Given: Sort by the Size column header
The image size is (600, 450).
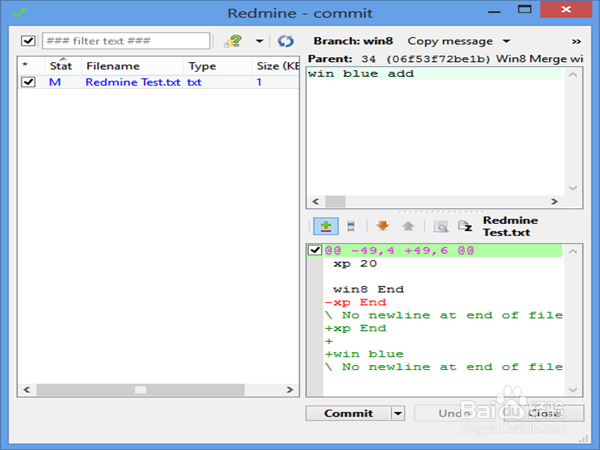Looking at the screenshot, I should click(276, 66).
